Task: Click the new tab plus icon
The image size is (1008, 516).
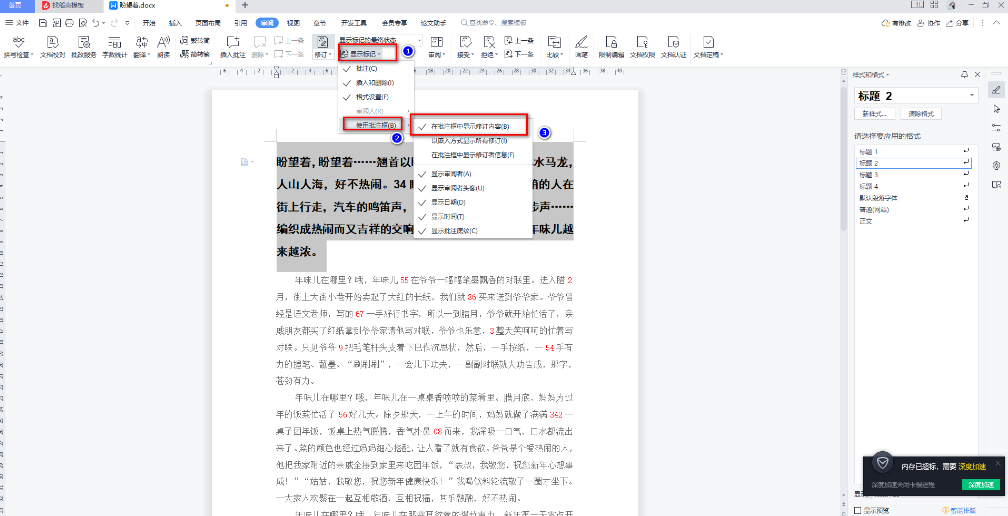Action: point(245,5)
